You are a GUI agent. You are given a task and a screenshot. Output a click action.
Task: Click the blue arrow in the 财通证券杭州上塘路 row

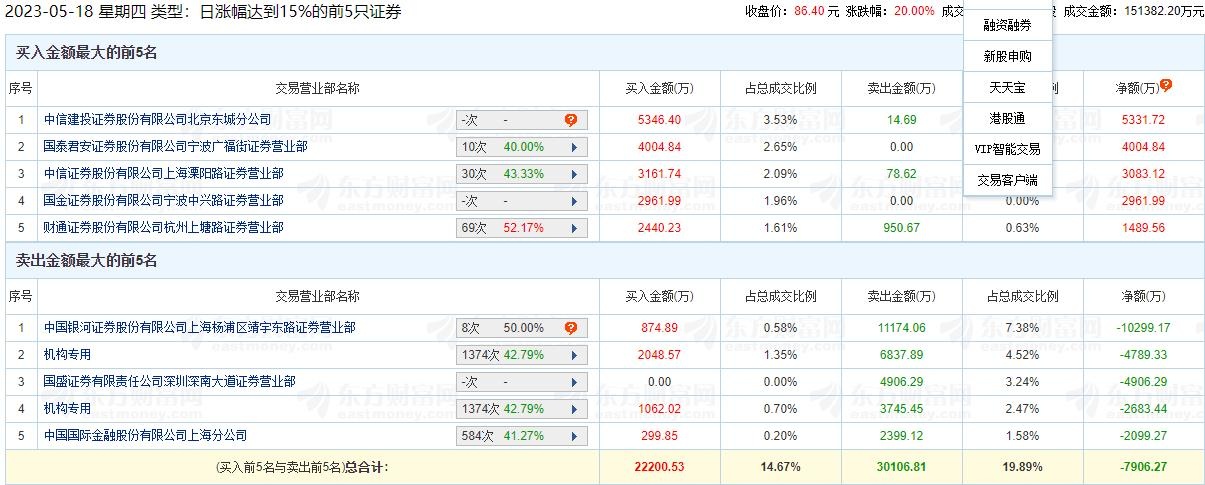(574, 228)
